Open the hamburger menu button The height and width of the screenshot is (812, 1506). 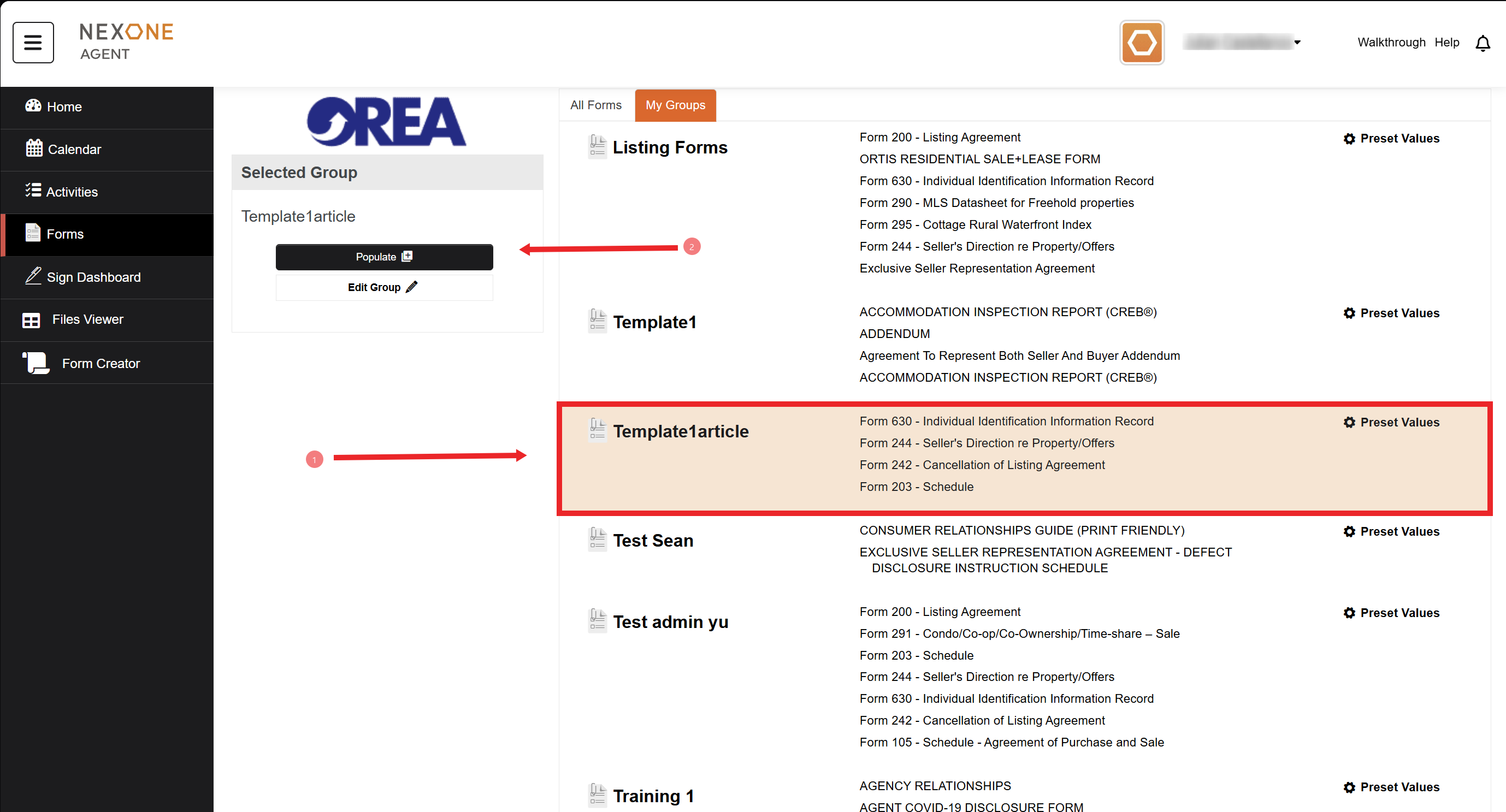pyautogui.click(x=33, y=42)
